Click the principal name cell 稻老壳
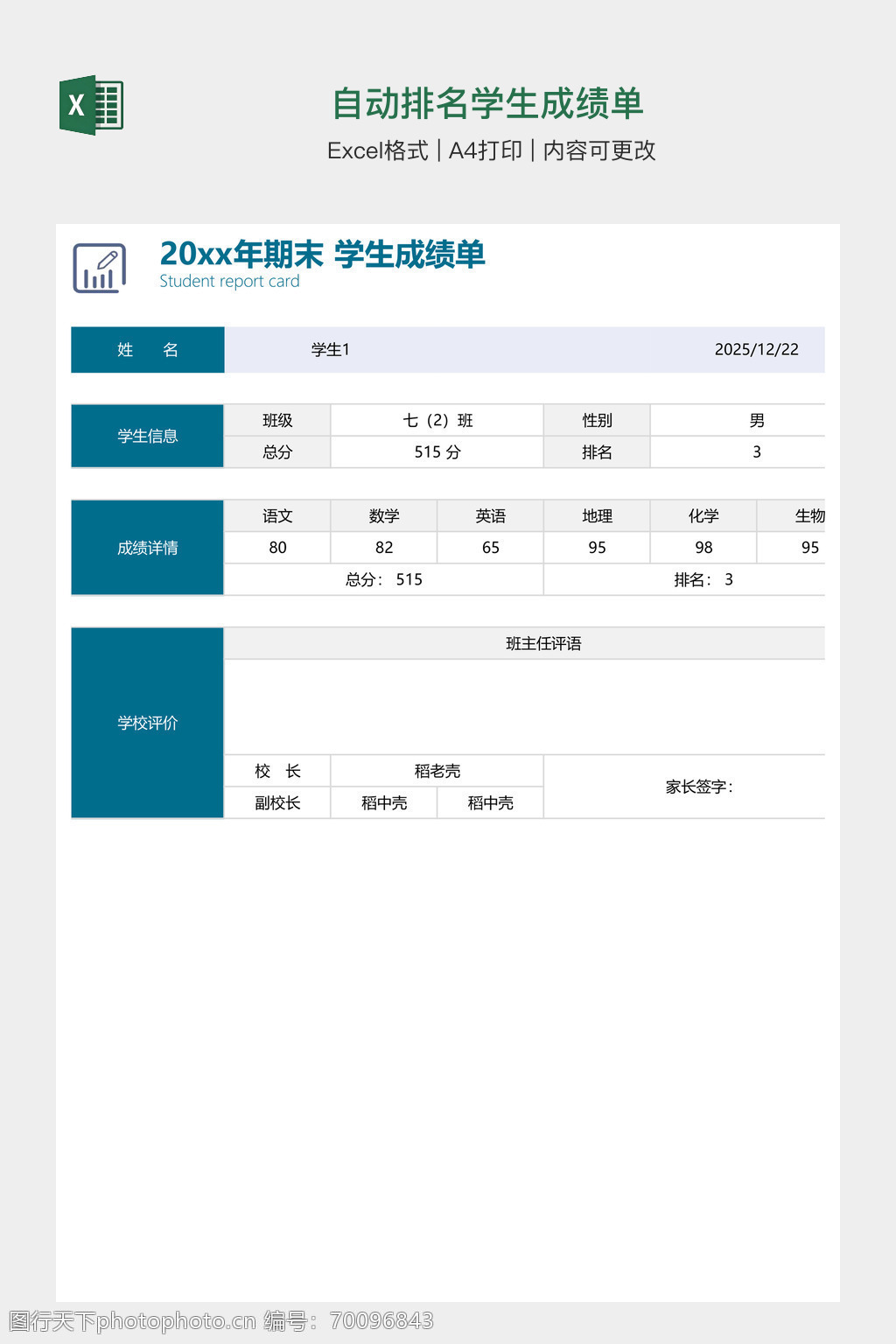This screenshot has height=1344, width=896. [x=437, y=771]
